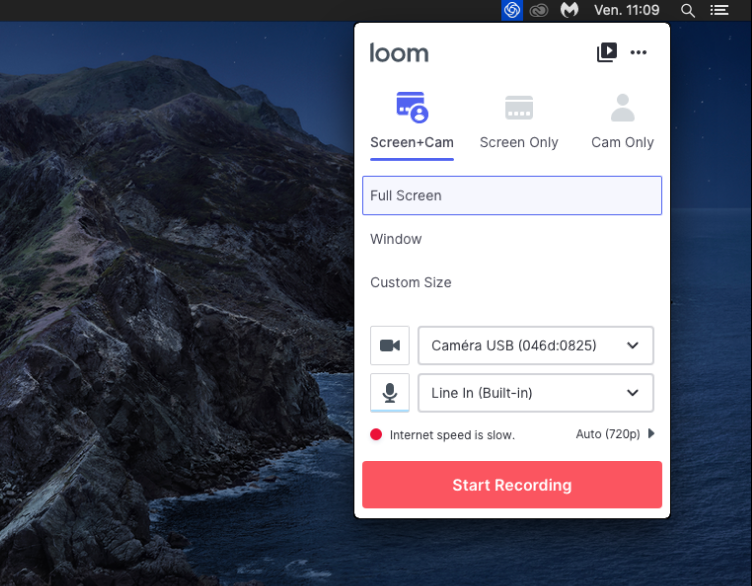Open Notification Center list icon

(719, 10)
